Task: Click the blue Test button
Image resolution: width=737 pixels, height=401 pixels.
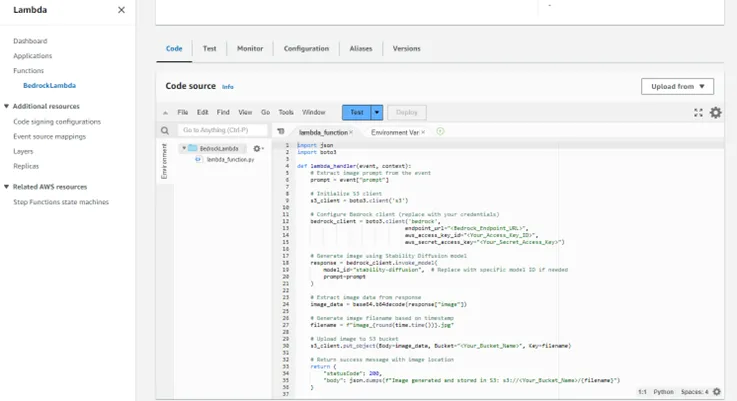Action: pos(357,112)
